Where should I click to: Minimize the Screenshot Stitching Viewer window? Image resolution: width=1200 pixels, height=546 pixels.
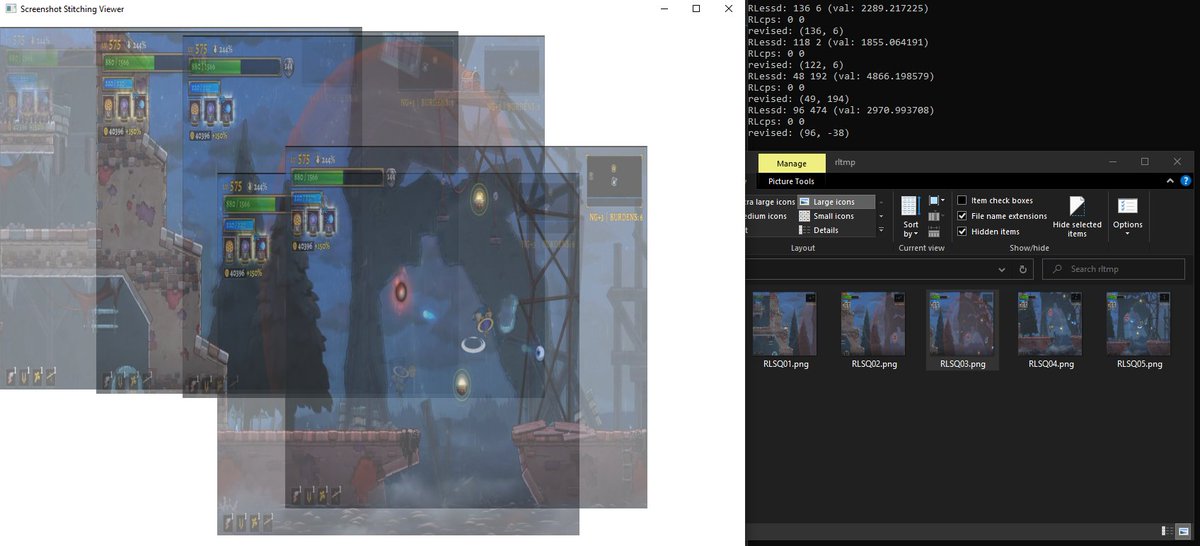pos(664,8)
